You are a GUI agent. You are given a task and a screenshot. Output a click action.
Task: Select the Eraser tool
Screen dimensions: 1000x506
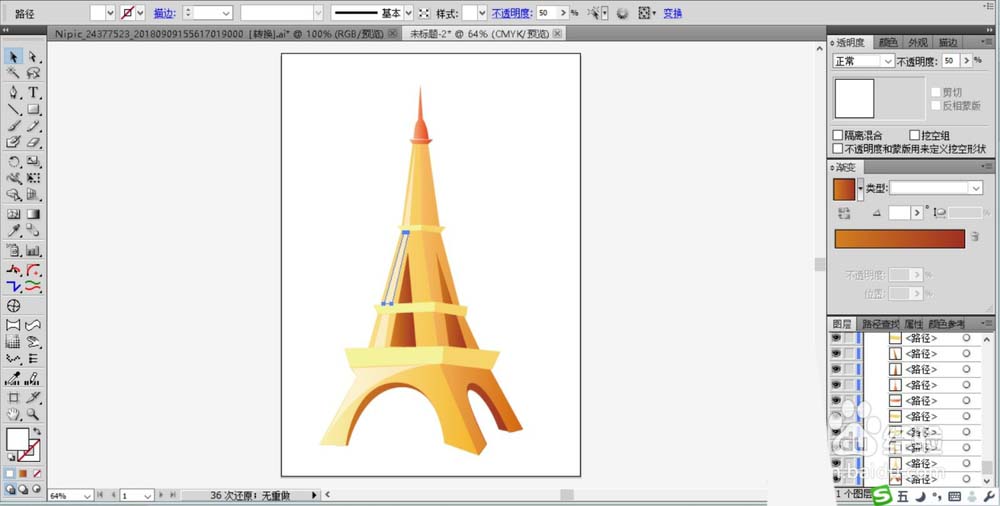(33, 142)
